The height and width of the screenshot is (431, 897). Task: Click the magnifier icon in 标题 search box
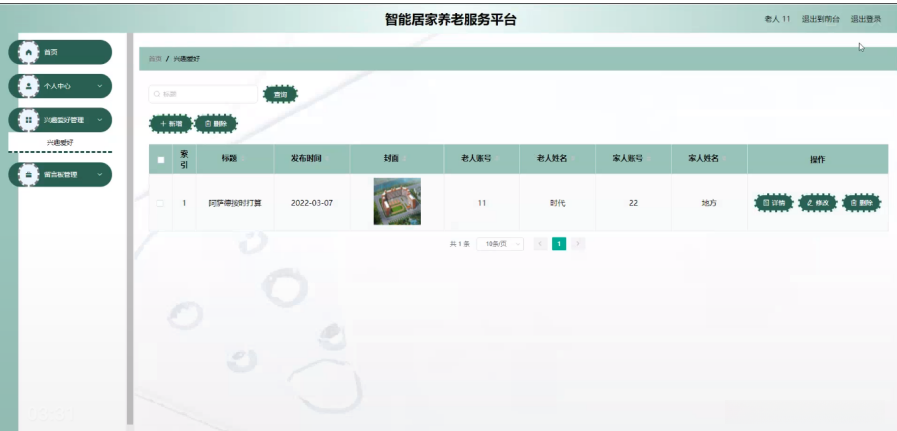tap(157, 94)
